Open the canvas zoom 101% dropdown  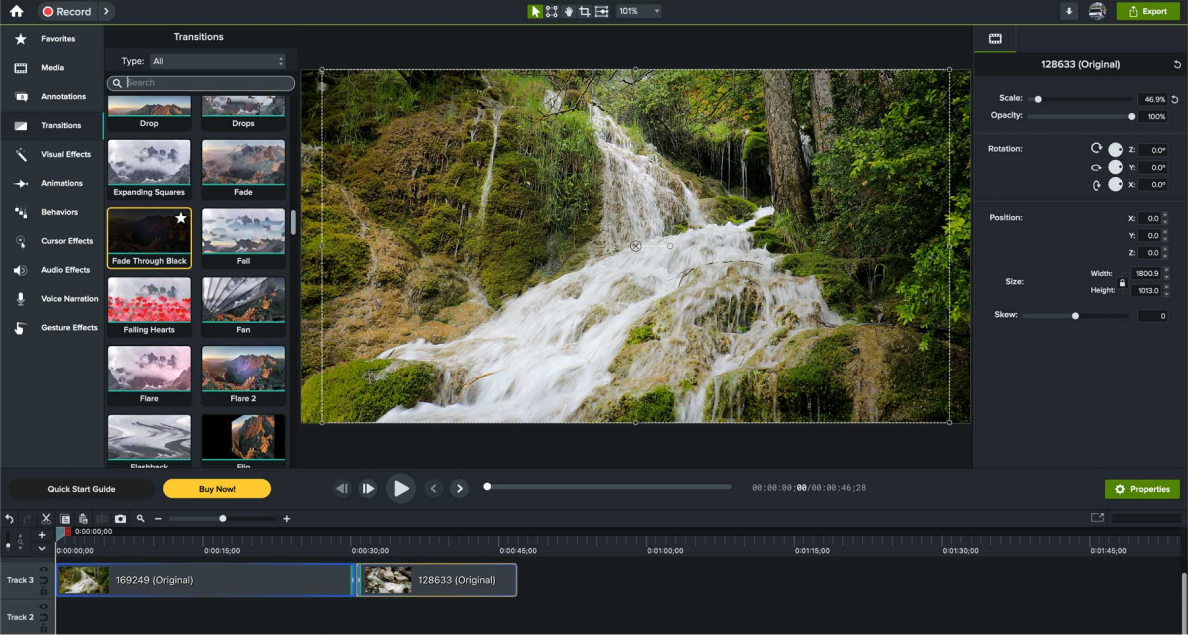coord(638,11)
